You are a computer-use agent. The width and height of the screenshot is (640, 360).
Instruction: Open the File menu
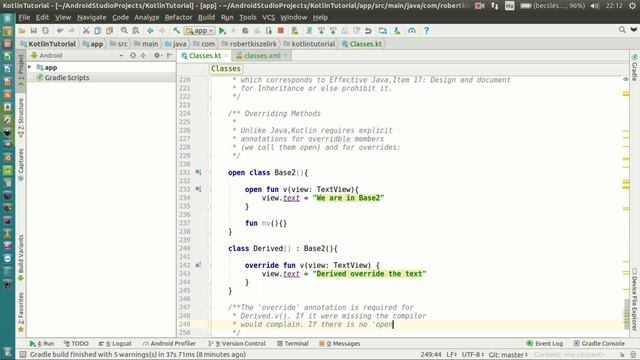(24, 18)
